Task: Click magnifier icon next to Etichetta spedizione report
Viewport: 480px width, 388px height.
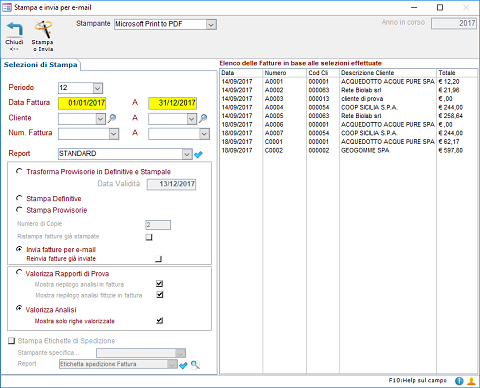Action: click(x=195, y=365)
